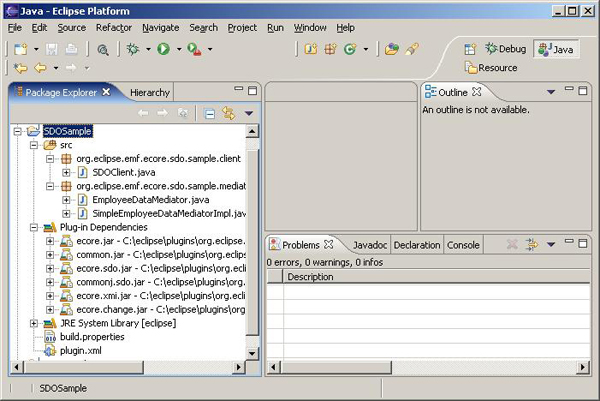Close the Package Explorer tab
Viewport: 600px width, 401px height.
pyautogui.click(x=106, y=92)
